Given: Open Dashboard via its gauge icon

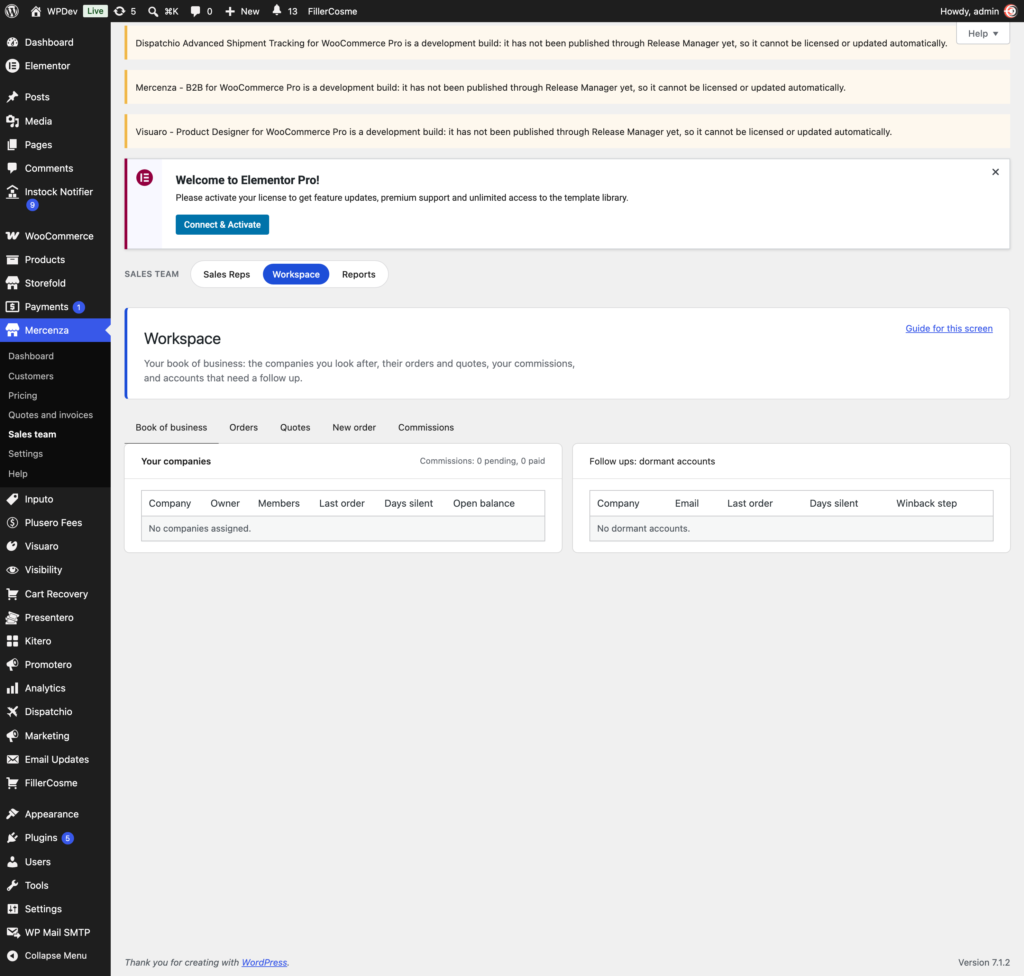Looking at the screenshot, I should [12, 42].
